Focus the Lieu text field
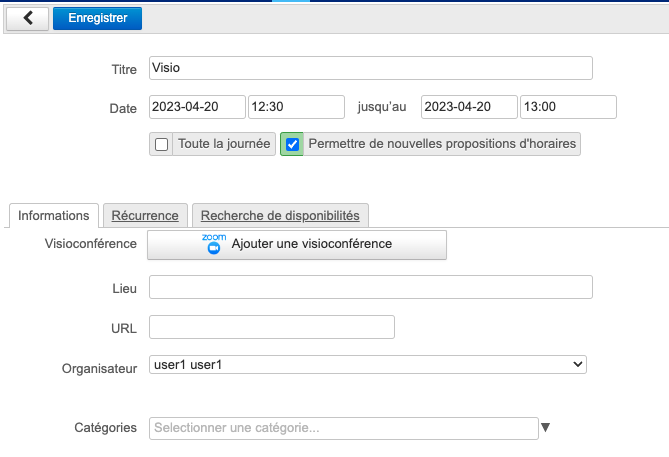Image resolution: width=669 pixels, height=457 pixels. [370, 288]
